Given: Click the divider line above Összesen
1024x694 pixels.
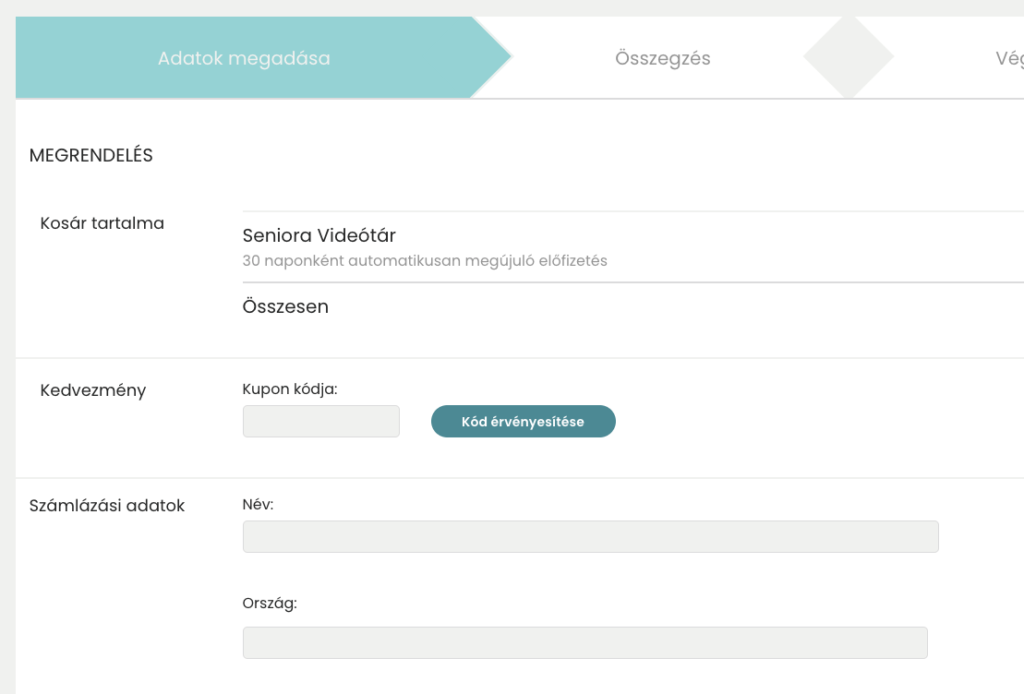Looking at the screenshot, I should pyautogui.click(x=630, y=282).
